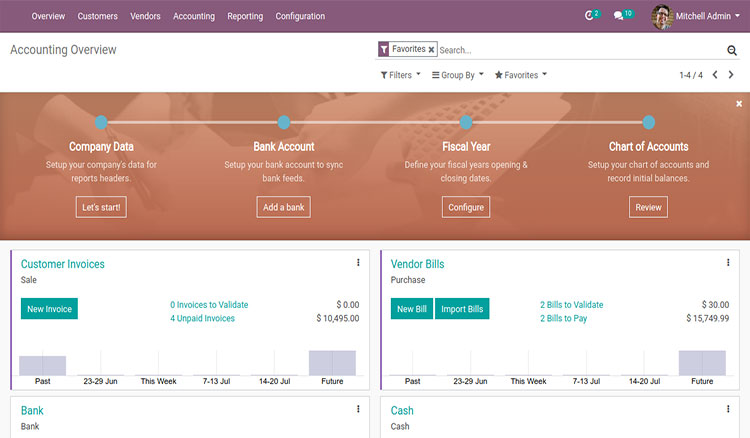The width and height of the screenshot is (750, 438).
Task: Open the Configuration menu
Action: click(x=300, y=16)
